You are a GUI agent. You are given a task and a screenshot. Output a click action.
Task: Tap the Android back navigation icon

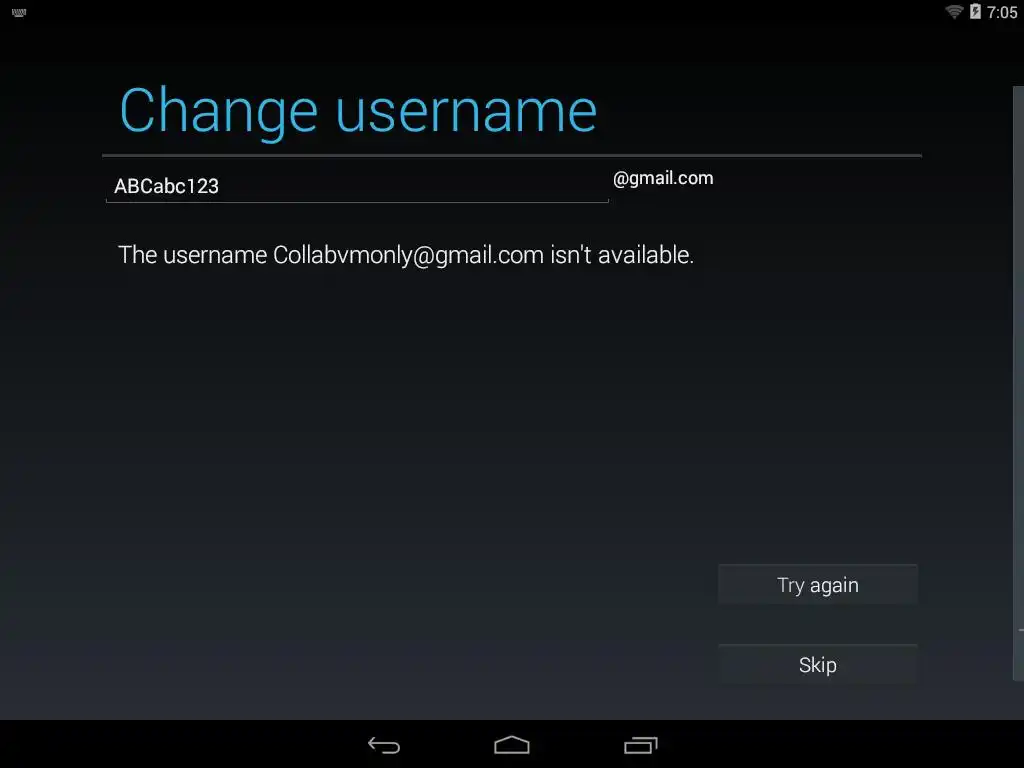[383, 745]
